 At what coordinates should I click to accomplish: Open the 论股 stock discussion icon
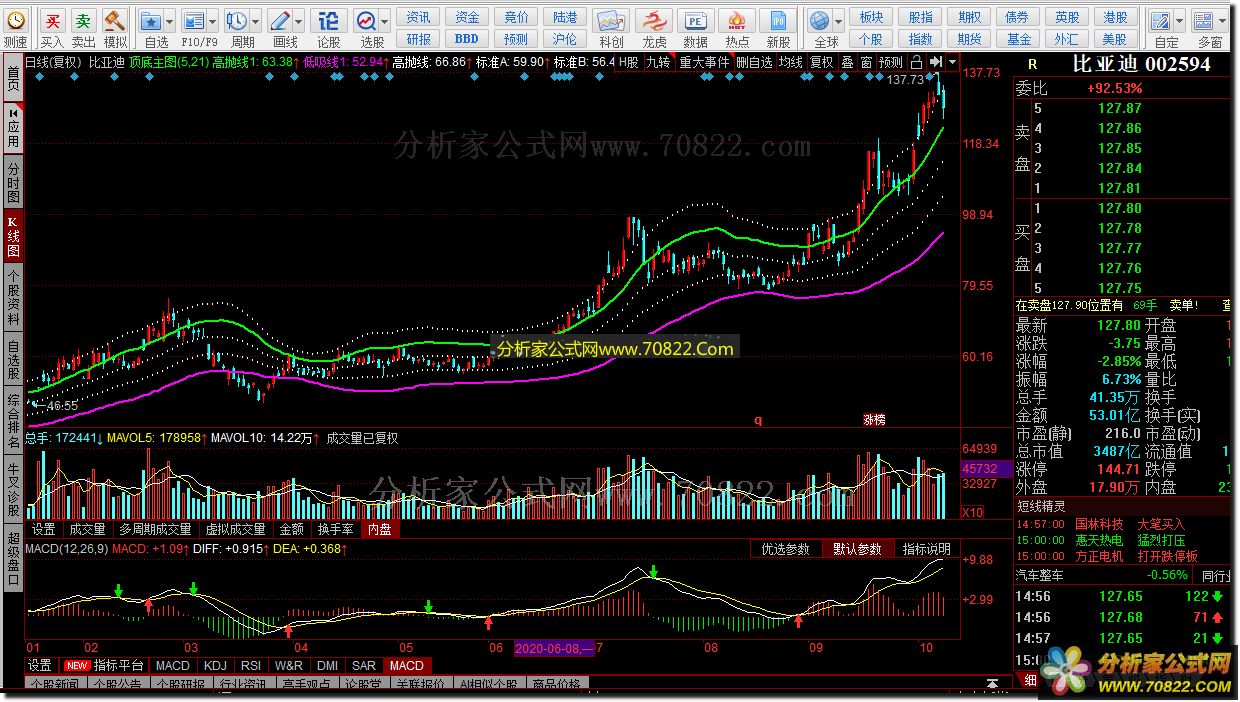(328, 20)
